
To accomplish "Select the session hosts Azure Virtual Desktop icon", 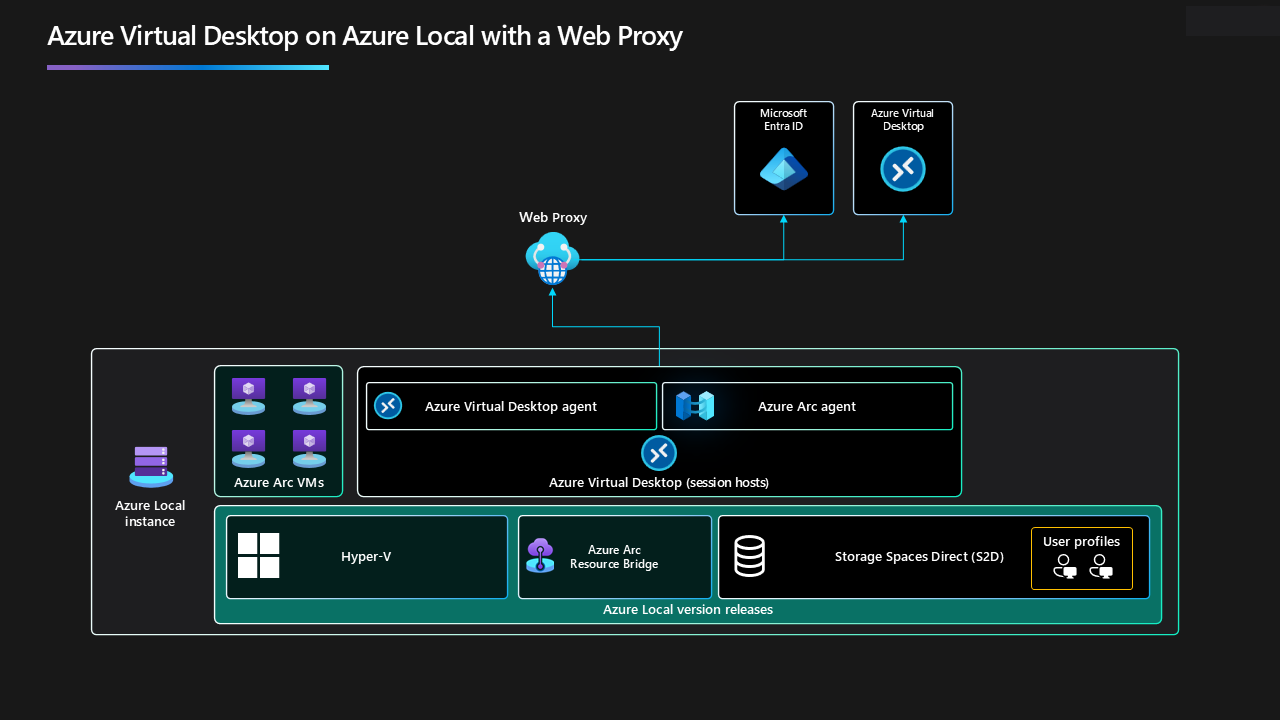I will (x=659, y=453).
